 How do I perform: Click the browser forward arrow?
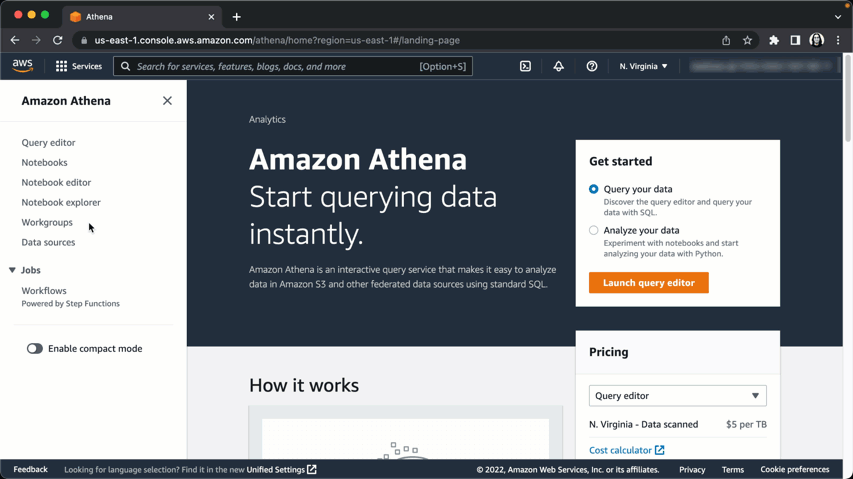coord(36,40)
